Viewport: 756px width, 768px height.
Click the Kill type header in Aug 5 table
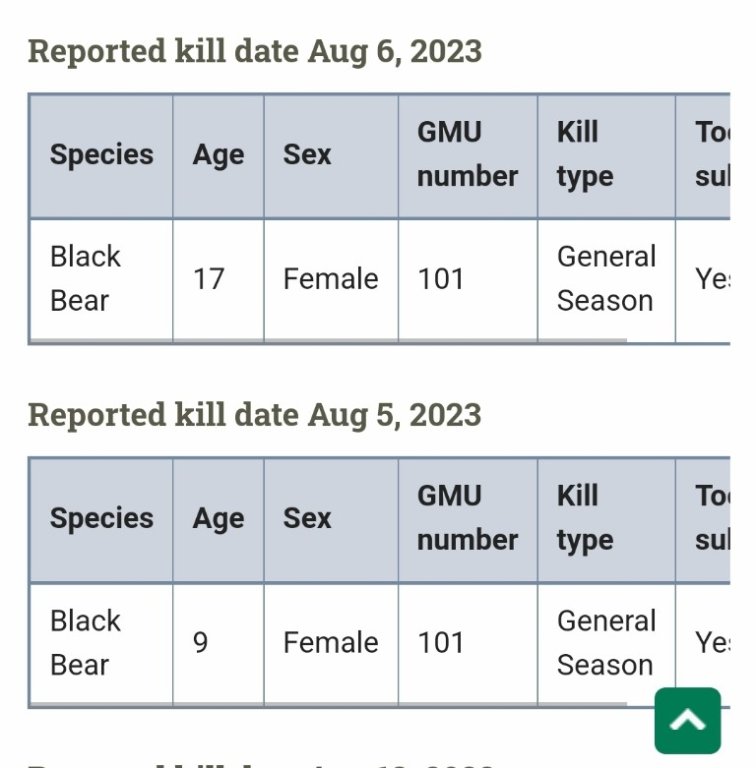(x=584, y=519)
